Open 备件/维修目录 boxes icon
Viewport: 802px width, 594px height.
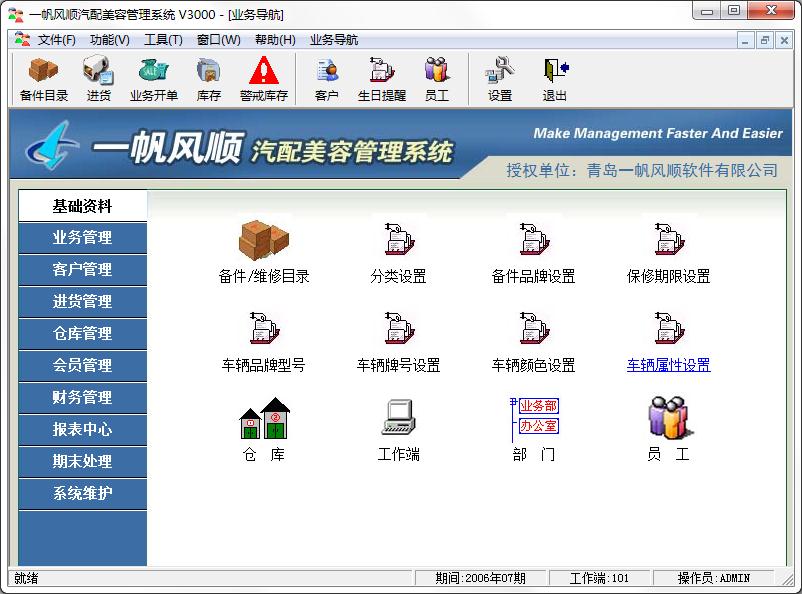[x=264, y=240]
